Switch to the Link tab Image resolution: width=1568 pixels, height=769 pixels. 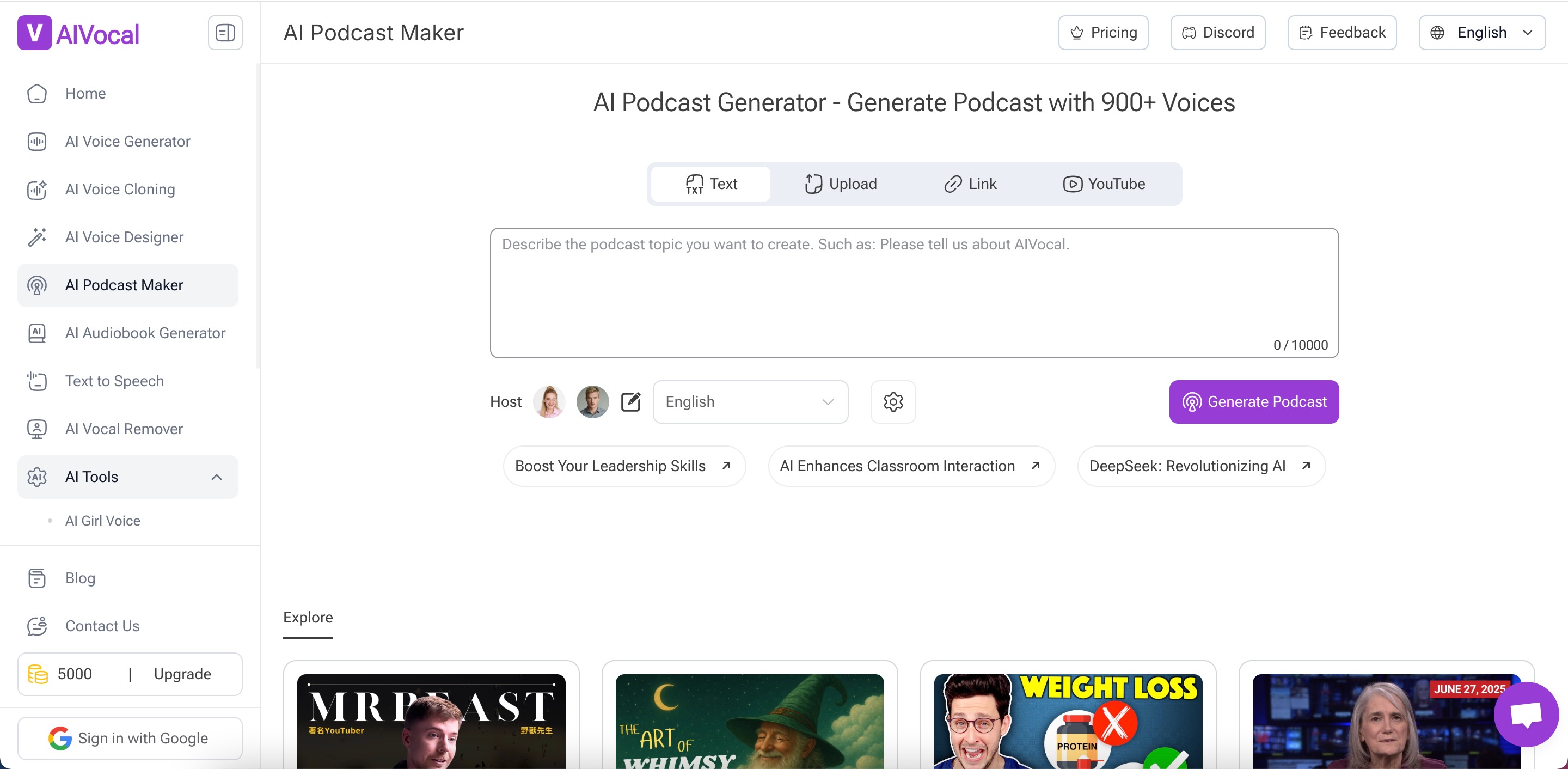970,184
